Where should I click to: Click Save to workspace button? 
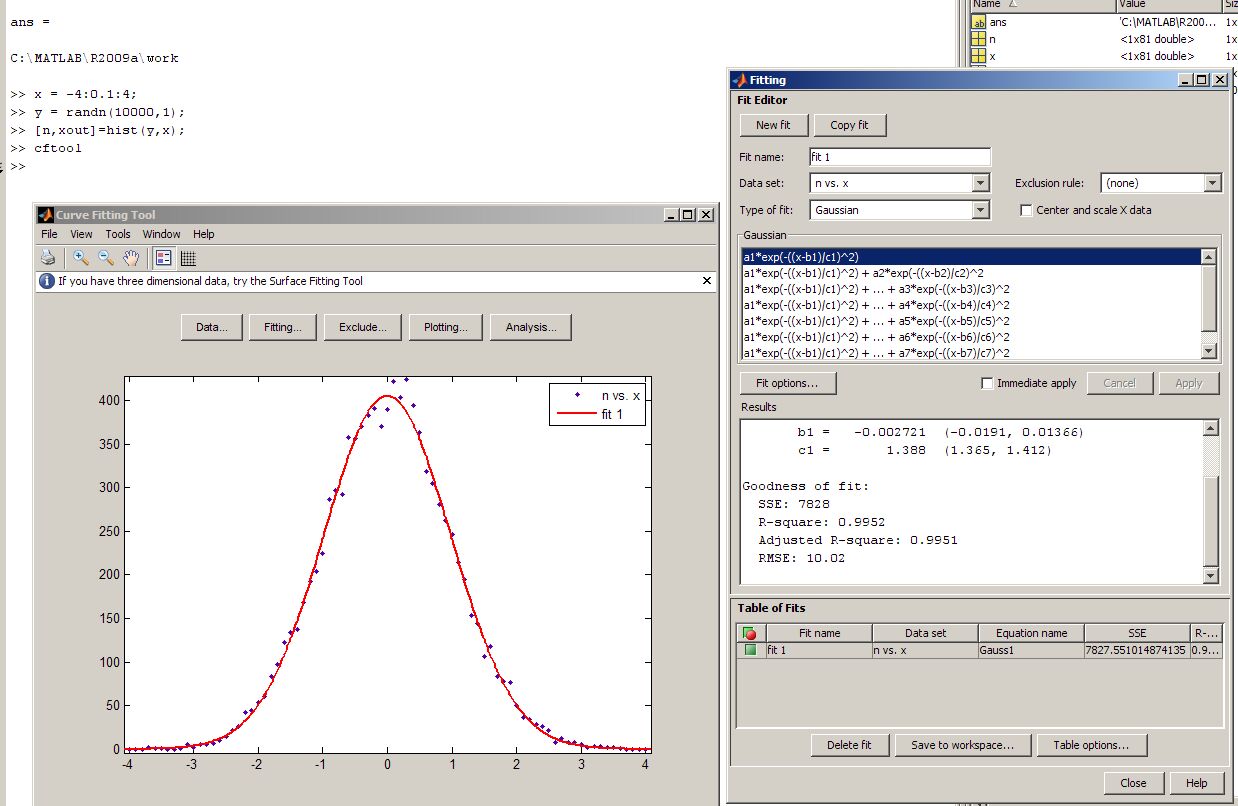(961, 745)
